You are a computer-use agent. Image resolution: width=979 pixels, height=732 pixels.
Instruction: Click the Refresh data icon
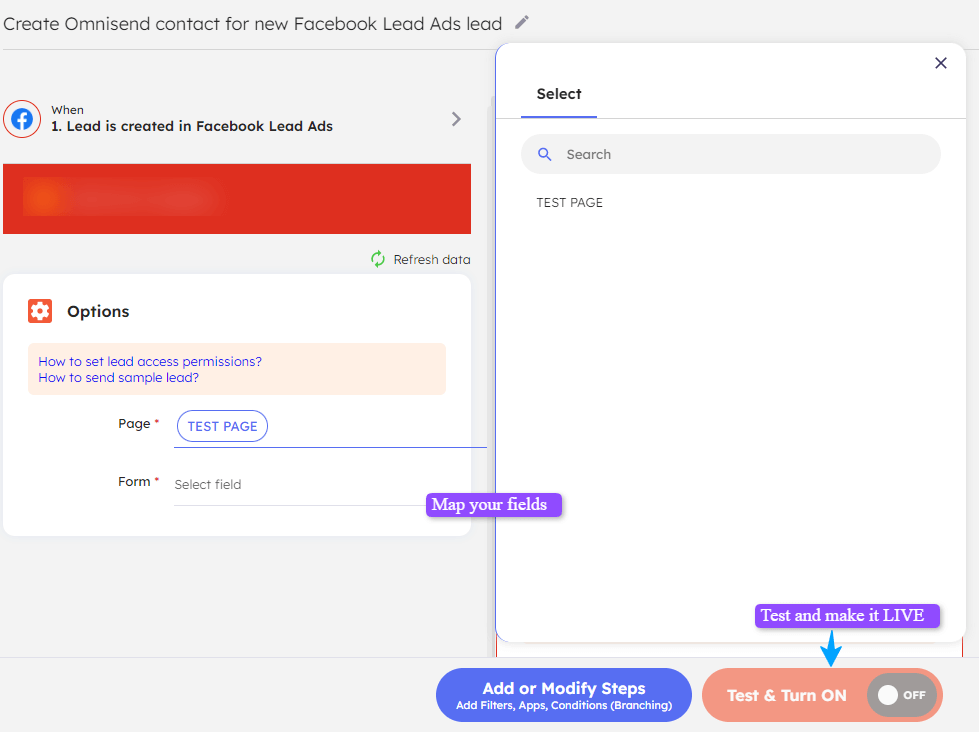377,259
